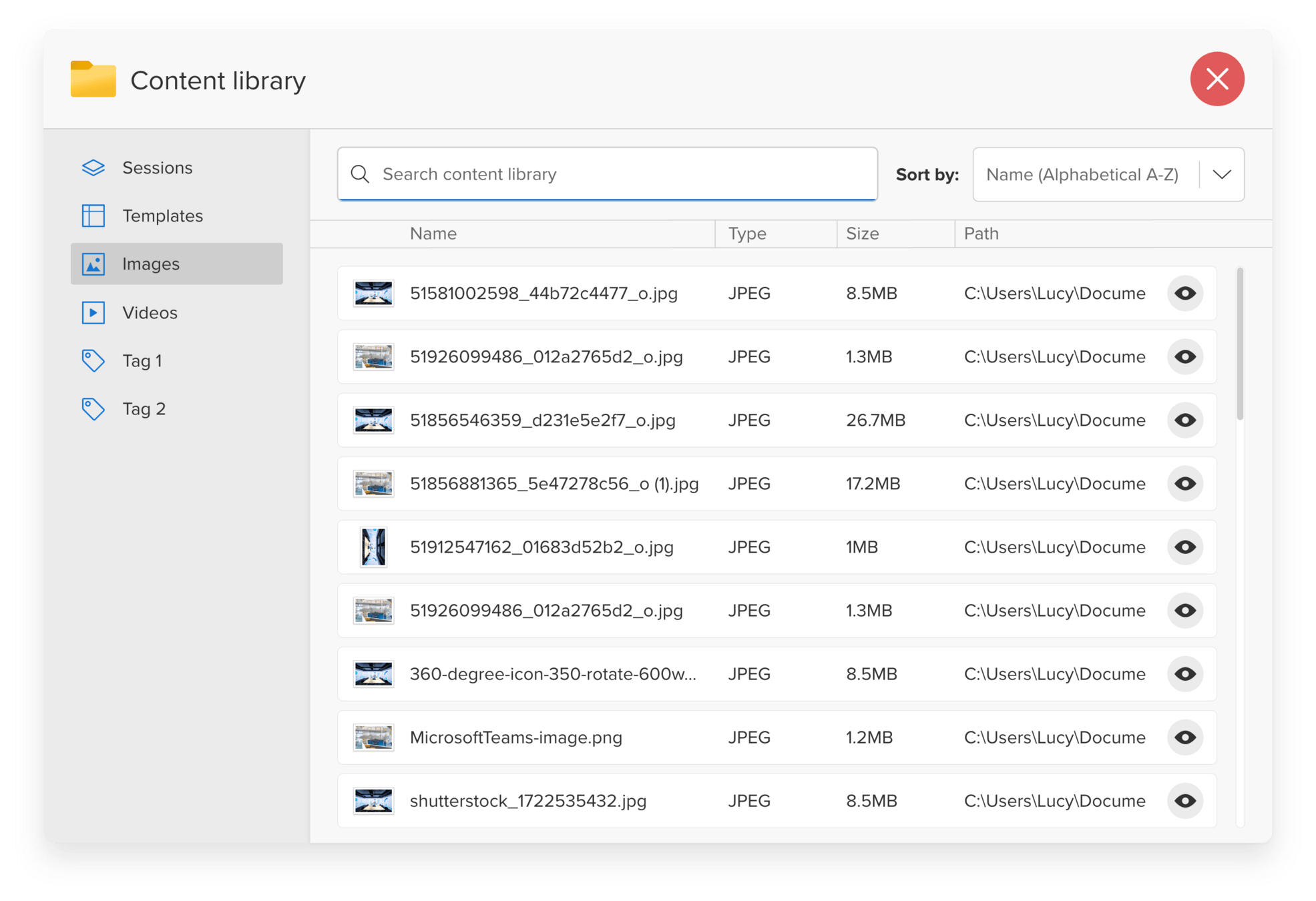
Task: Select the 360-degree-icon-350-rotate-600w file name
Action: click(x=552, y=674)
